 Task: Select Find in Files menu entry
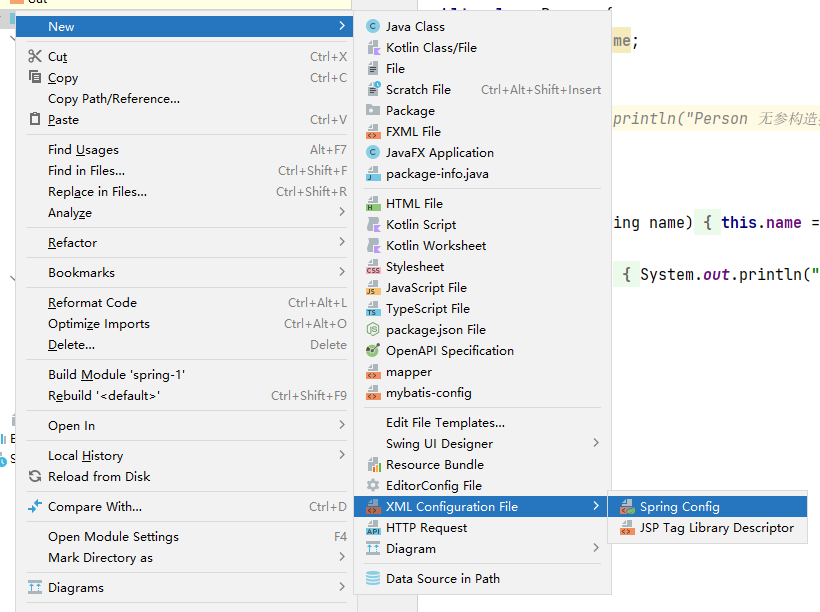coord(86,171)
